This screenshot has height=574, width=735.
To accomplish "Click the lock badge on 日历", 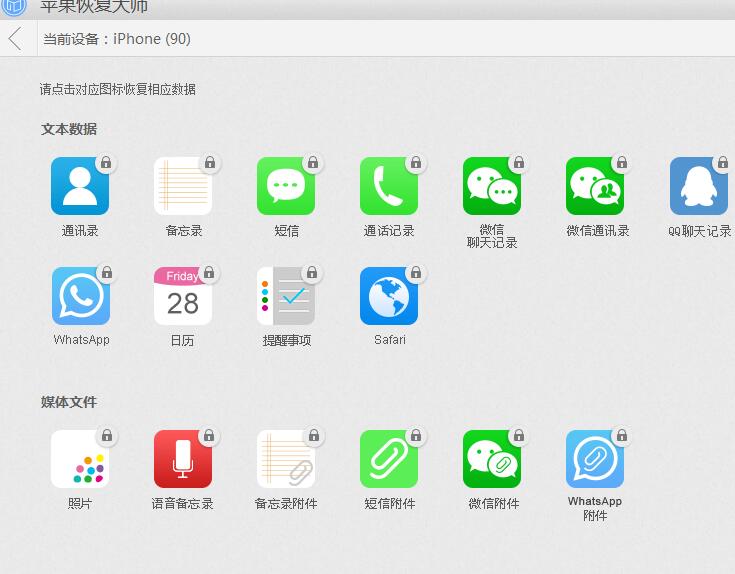I will click(209, 273).
